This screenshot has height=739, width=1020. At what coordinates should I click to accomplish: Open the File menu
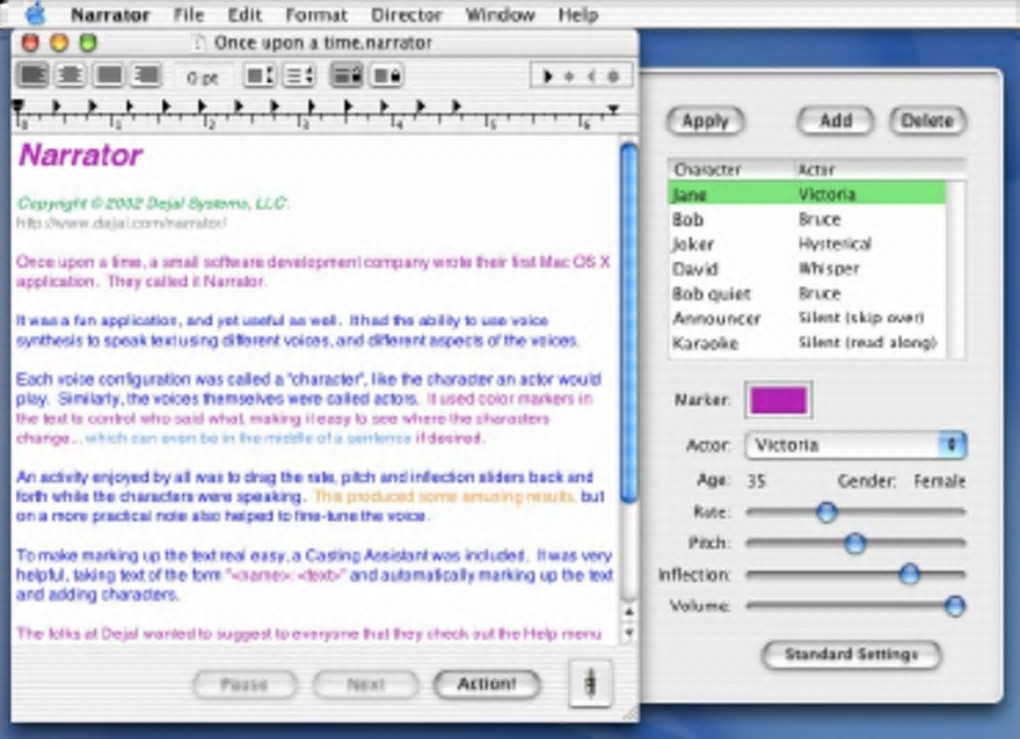point(189,14)
